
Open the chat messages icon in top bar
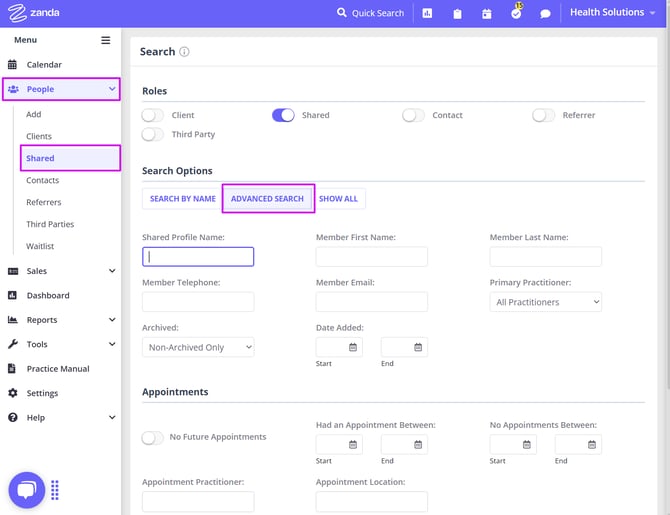pos(545,14)
